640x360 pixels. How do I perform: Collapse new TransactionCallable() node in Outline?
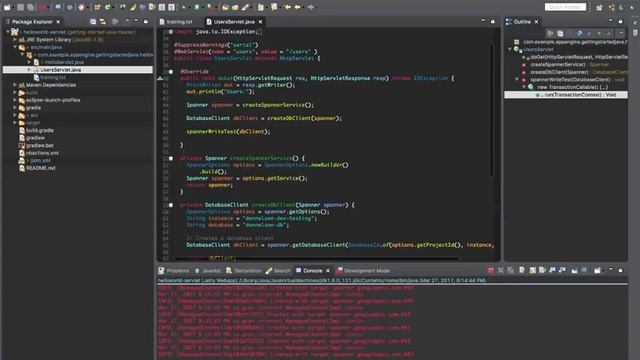pyautogui.click(x=524, y=87)
